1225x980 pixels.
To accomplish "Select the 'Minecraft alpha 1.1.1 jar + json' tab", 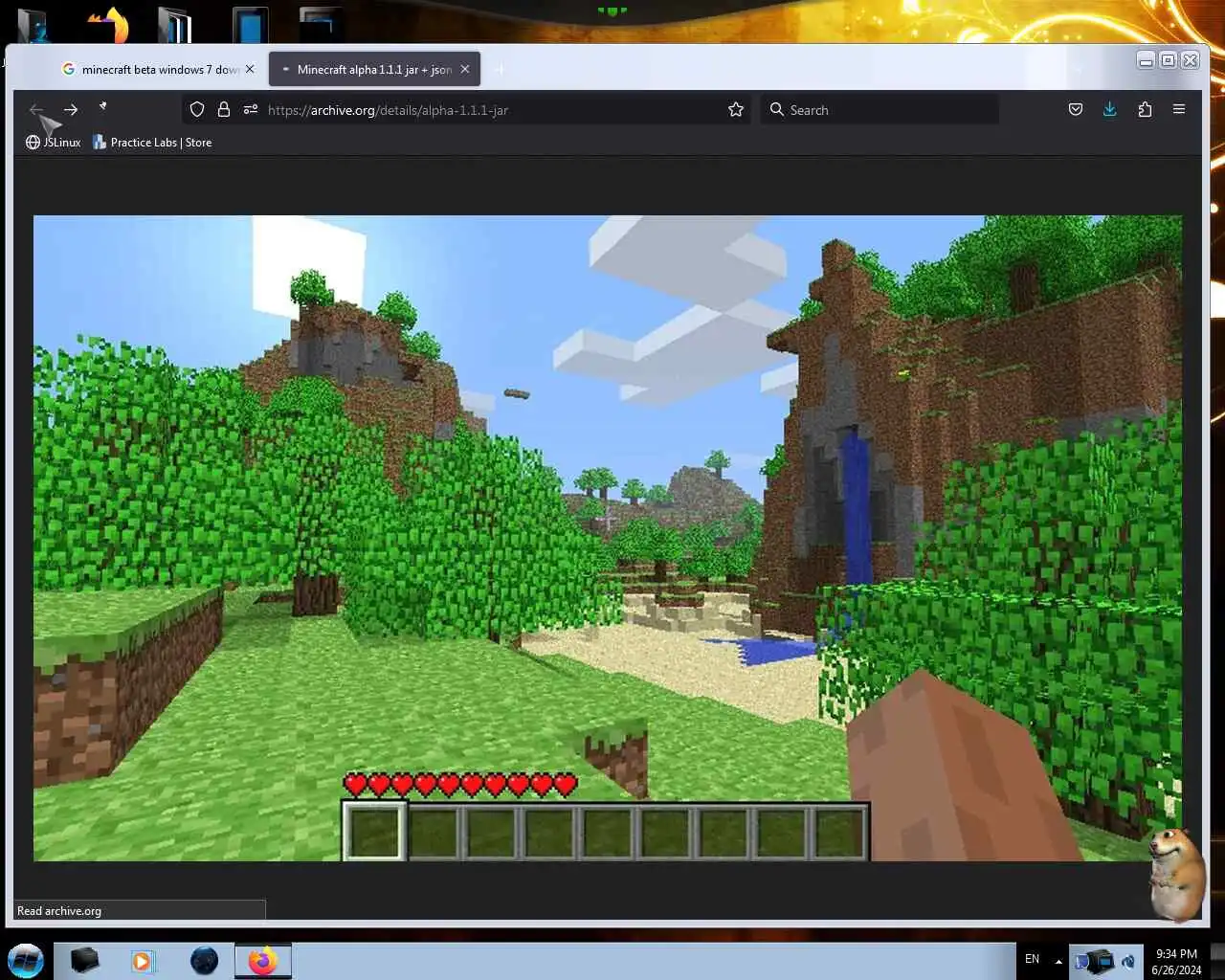I will [374, 69].
